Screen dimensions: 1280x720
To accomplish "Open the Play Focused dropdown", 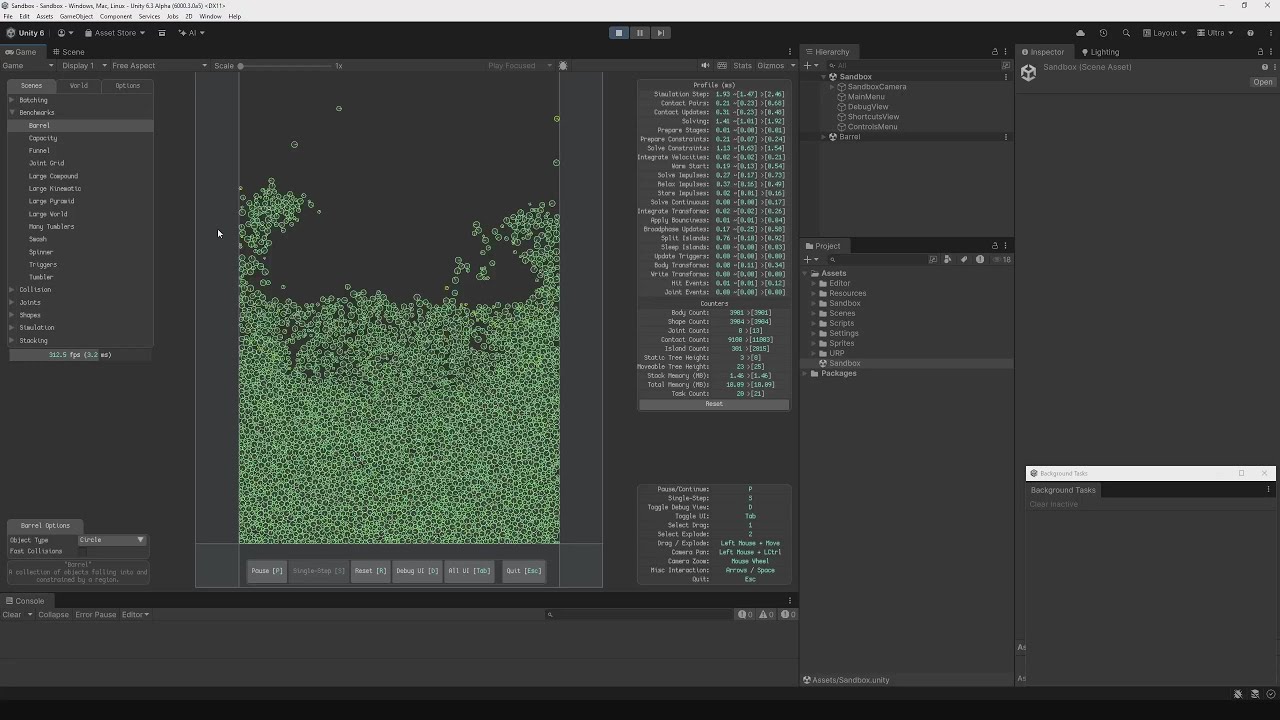I will pos(518,66).
